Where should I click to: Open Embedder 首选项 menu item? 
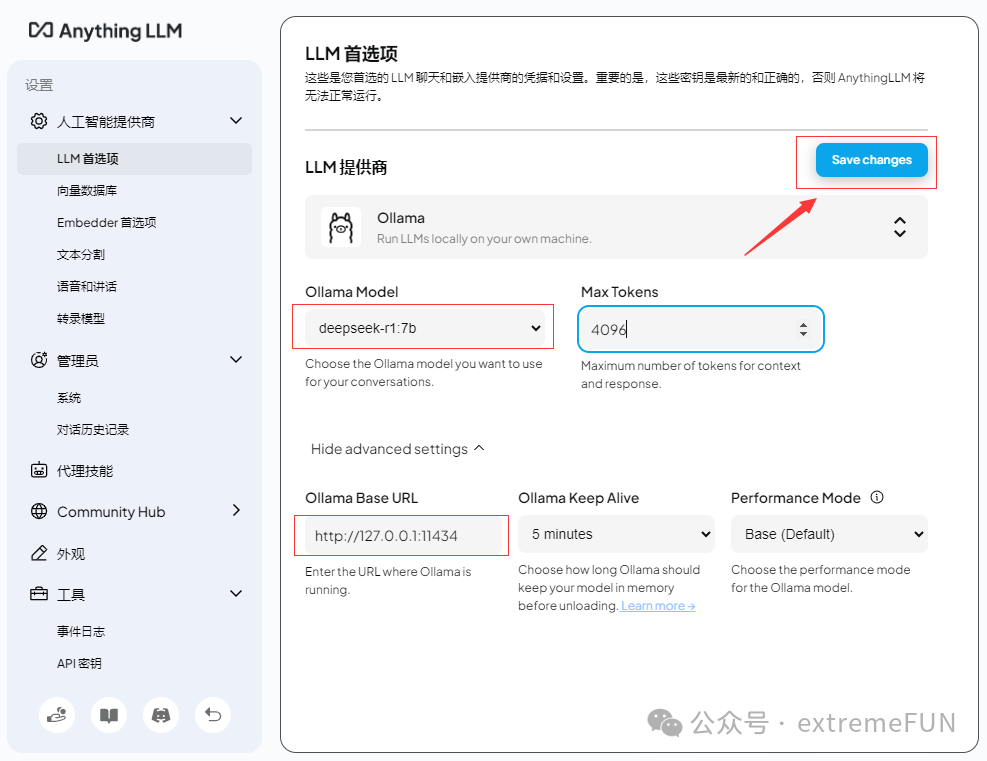[x=106, y=222]
